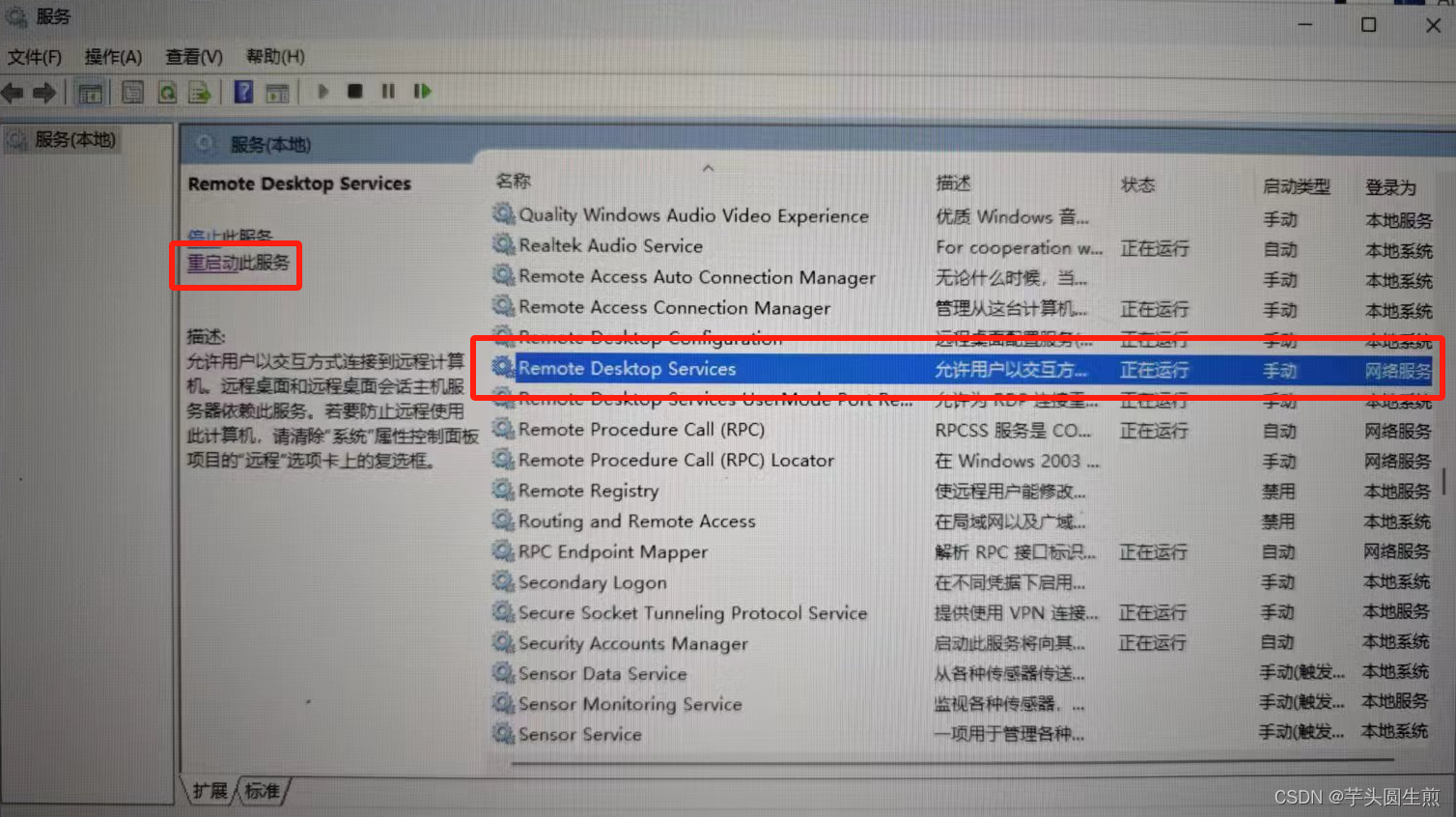Image resolution: width=1456 pixels, height=817 pixels.
Task: Click gear icon beside Remote Registry
Action: 503,490
